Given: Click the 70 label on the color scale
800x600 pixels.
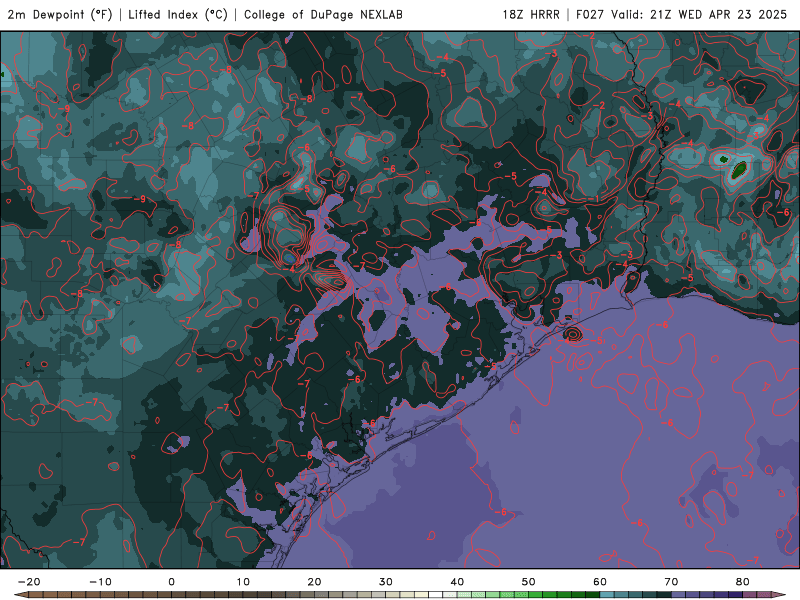Looking at the screenshot, I should pos(671,582).
